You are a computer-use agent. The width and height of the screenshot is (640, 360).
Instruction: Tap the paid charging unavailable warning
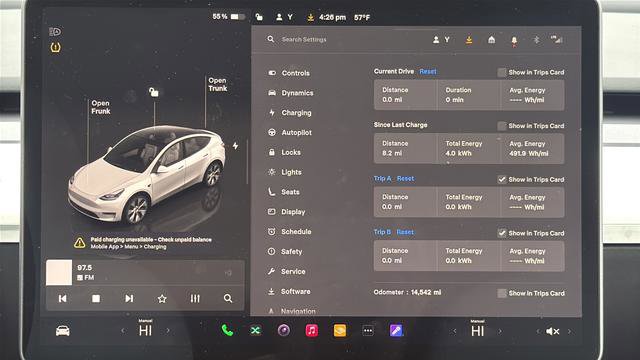[x=143, y=243]
